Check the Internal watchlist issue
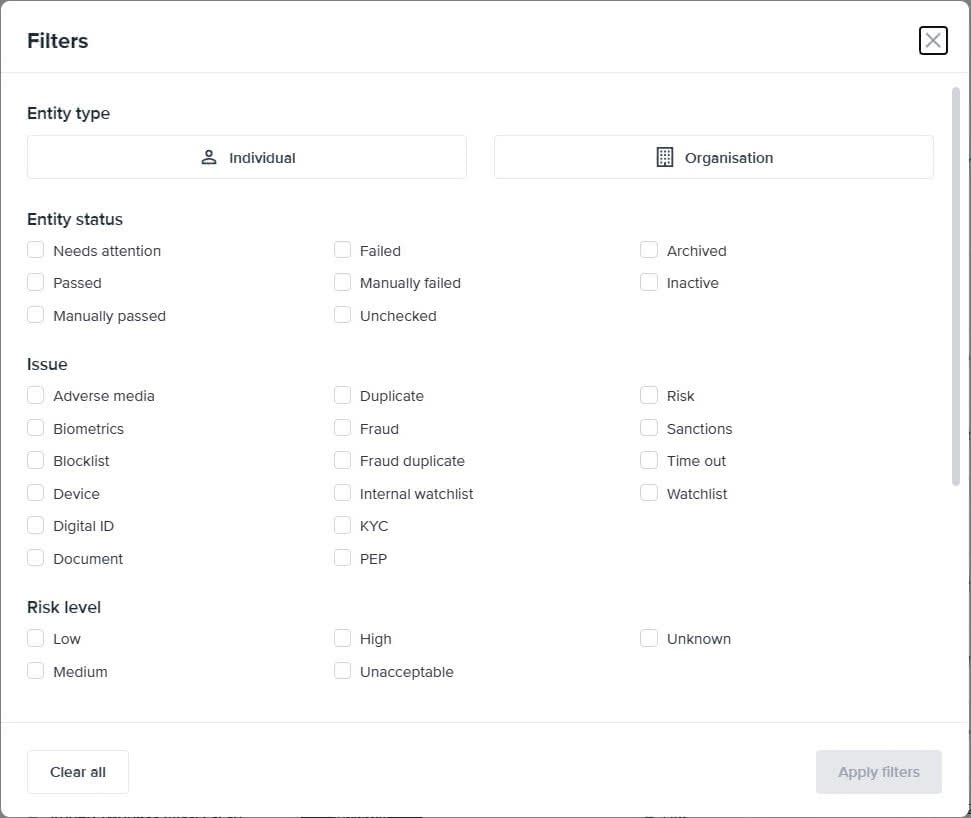Viewport: 971px width, 818px height. point(343,493)
